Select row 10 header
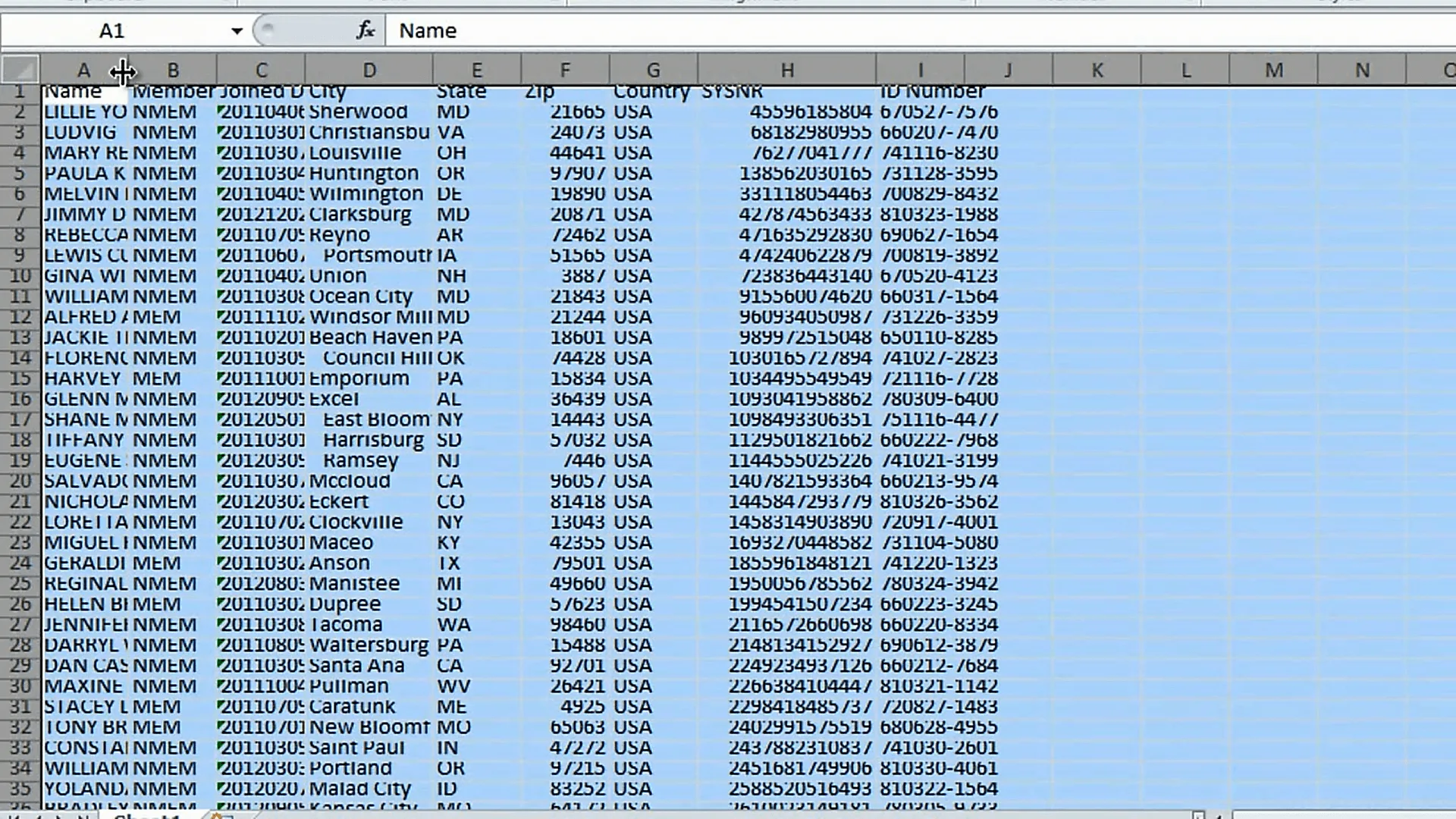1456x819 pixels. click(20, 276)
